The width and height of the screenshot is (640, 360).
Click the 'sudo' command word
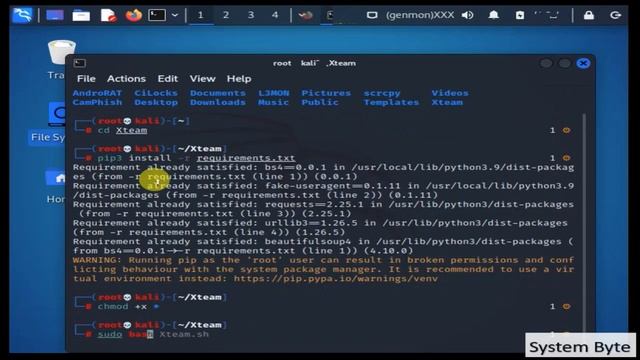(110, 334)
